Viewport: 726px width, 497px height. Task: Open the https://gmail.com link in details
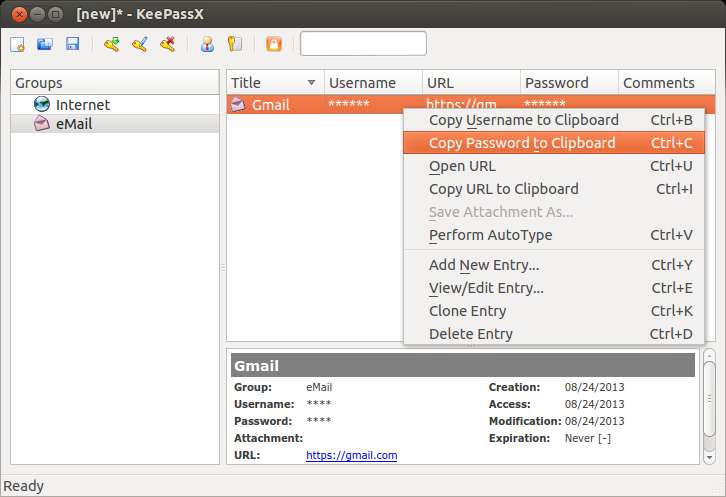tap(351, 455)
